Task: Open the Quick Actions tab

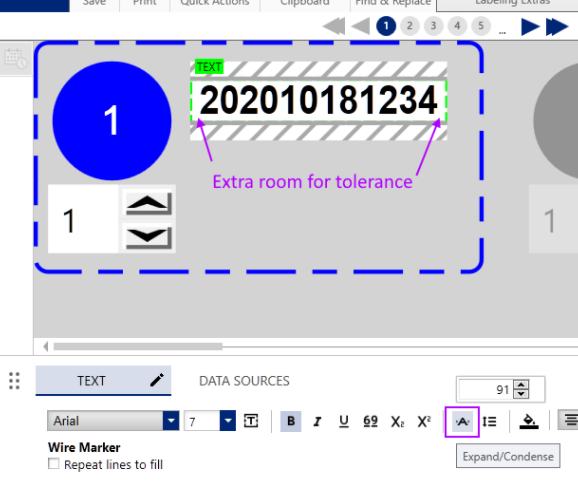Action: point(215,3)
